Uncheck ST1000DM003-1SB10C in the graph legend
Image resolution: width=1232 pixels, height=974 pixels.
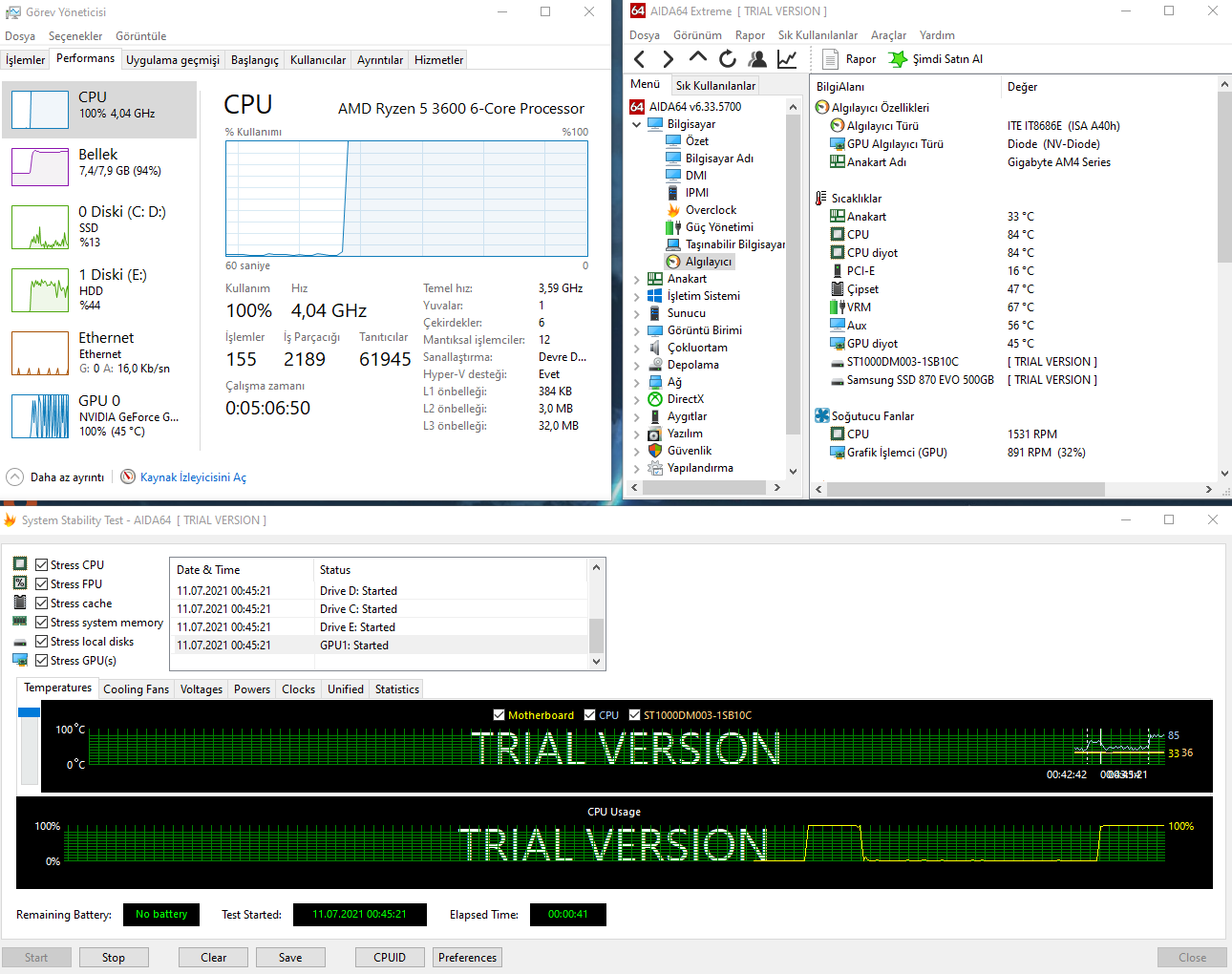pos(634,715)
